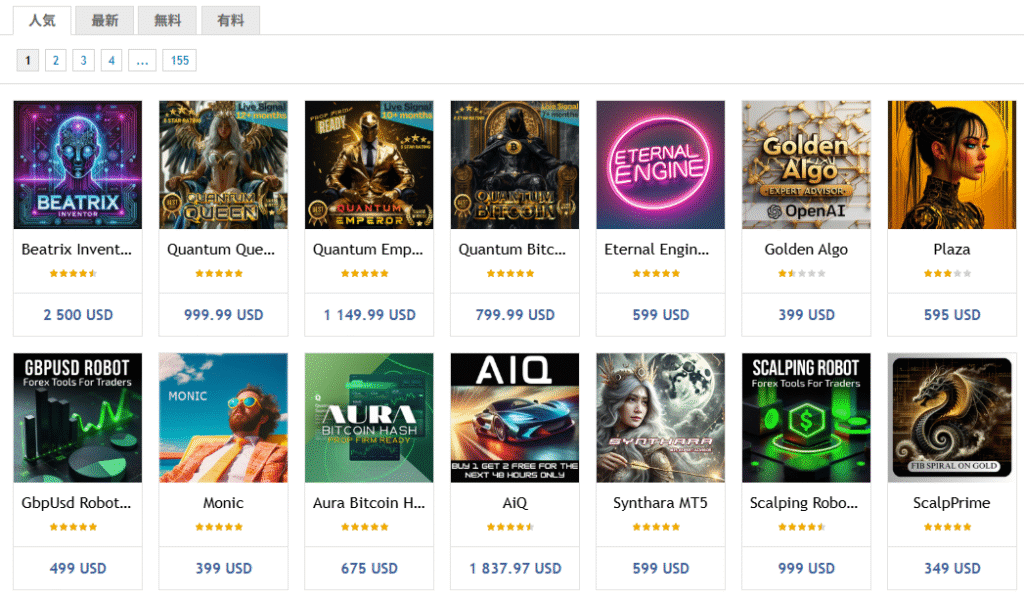Click the Quantum Queen product image
The height and width of the screenshot is (601, 1024).
pyautogui.click(x=223, y=165)
